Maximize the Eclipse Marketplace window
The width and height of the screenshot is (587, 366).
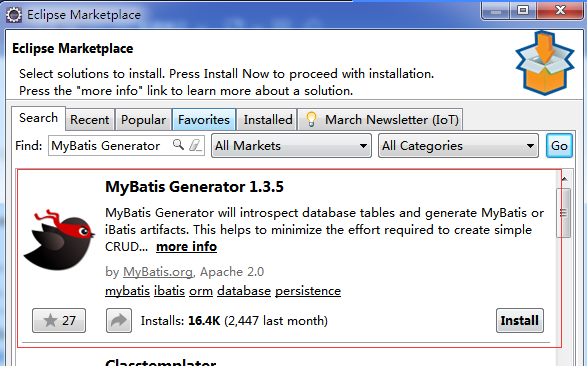coord(523,10)
